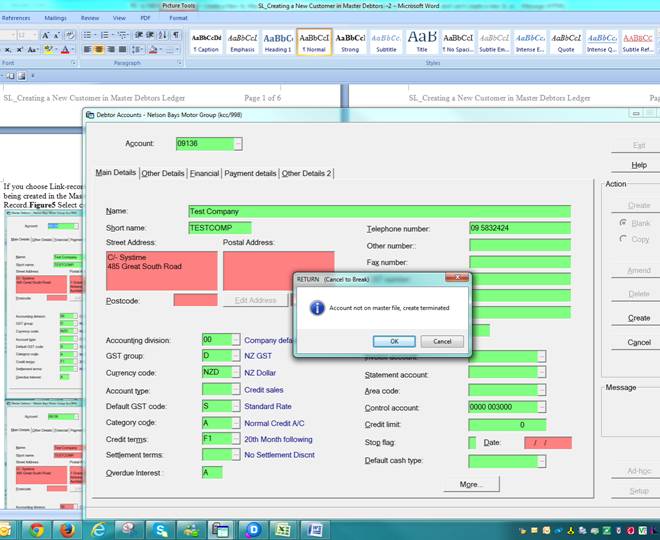Open Font dialog launcher
This screenshot has width=660, height=540.
(x=73, y=63)
